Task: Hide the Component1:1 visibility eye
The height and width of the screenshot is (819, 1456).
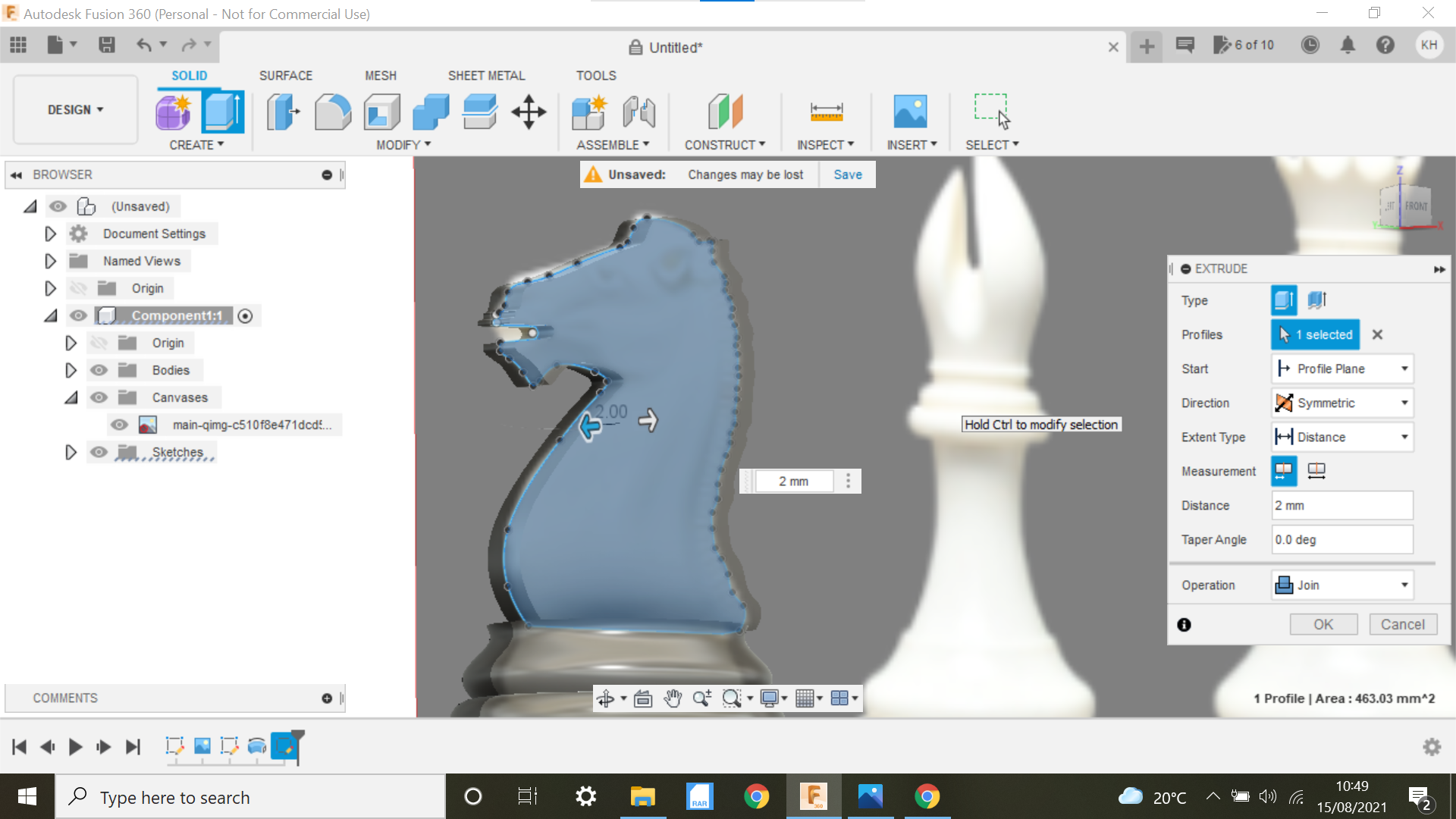Action: (79, 315)
